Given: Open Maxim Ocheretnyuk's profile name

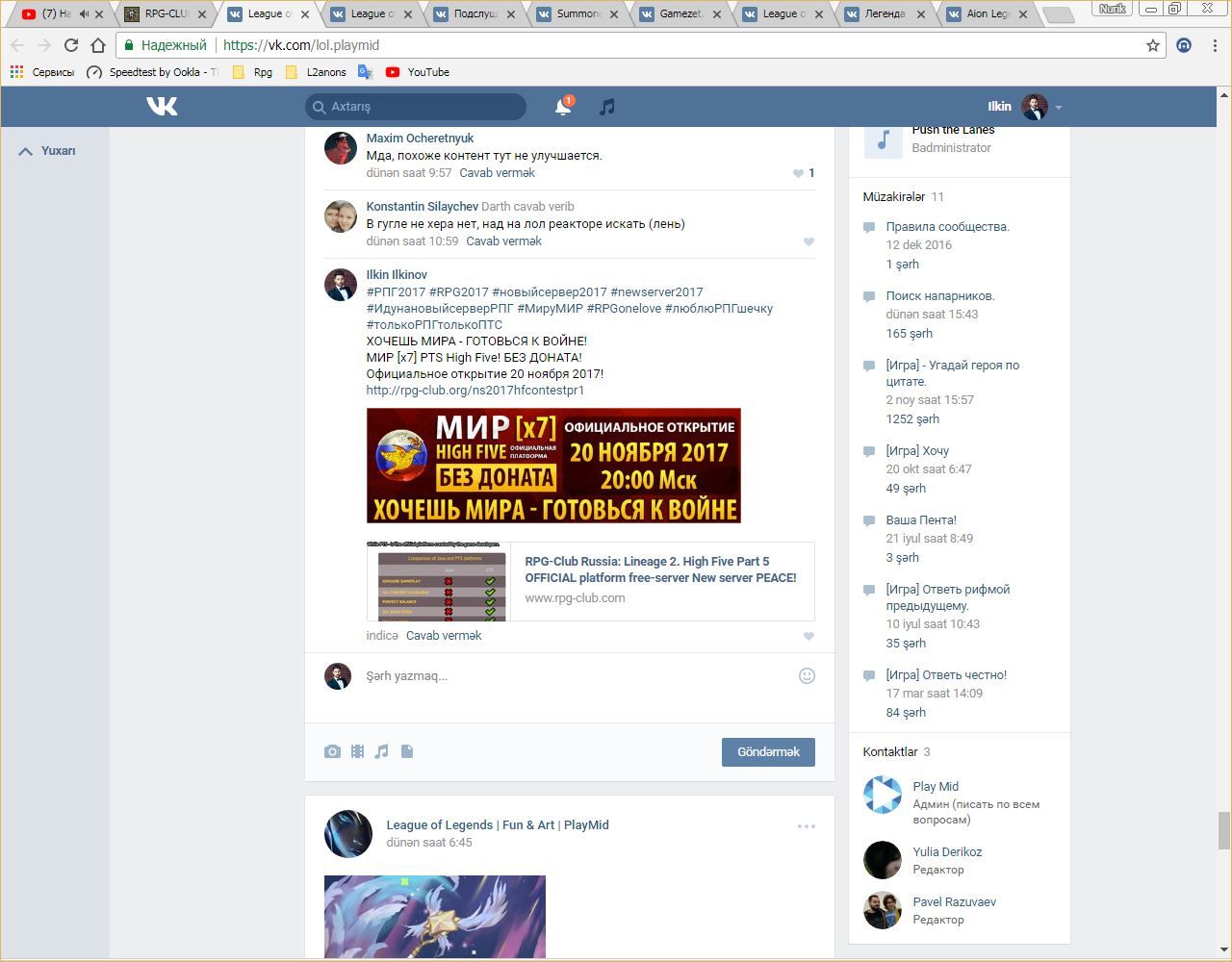Looking at the screenshot, I should (420, 139).
